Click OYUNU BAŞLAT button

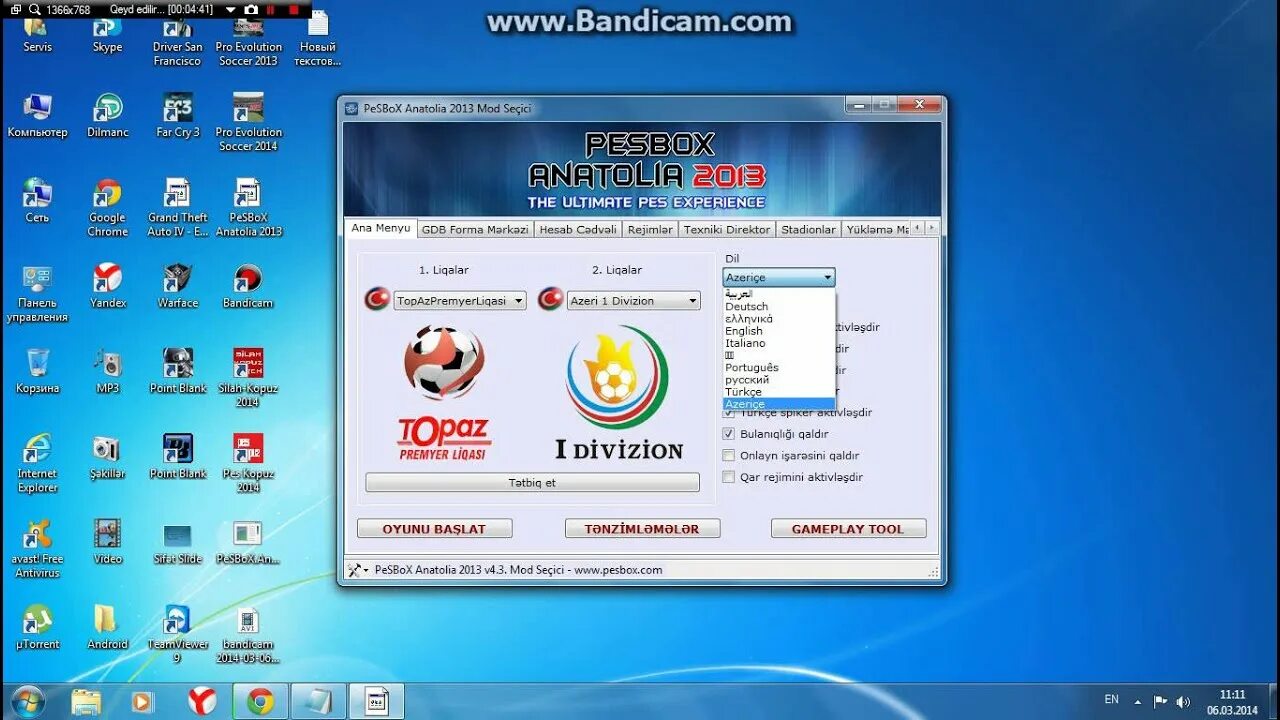(434, 529)
